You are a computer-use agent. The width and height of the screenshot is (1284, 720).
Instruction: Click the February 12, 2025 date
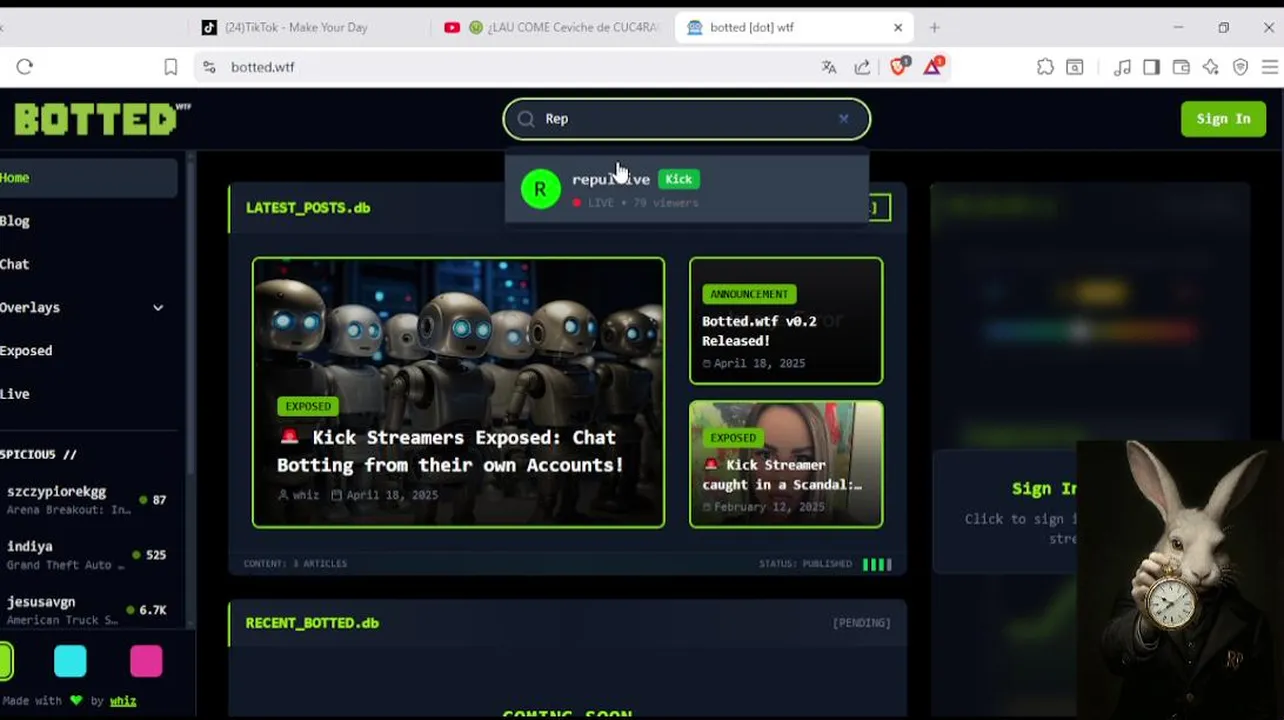(x=769, y=507)
